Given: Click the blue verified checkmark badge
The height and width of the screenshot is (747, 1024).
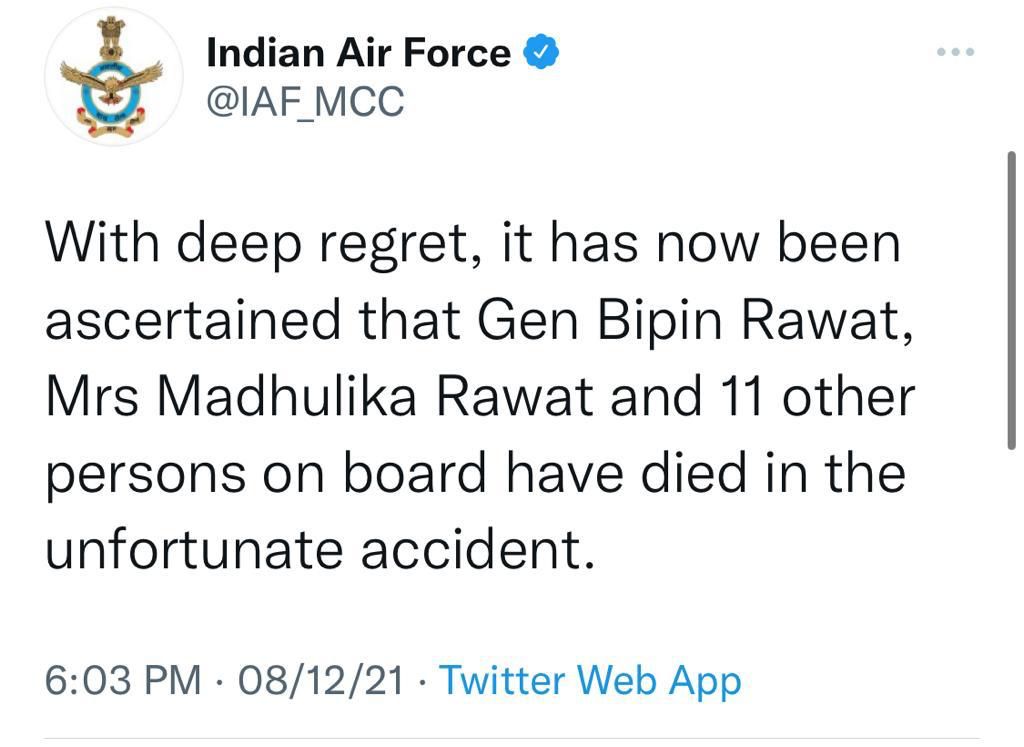Looking at the screenshot, I should [541, 51].
